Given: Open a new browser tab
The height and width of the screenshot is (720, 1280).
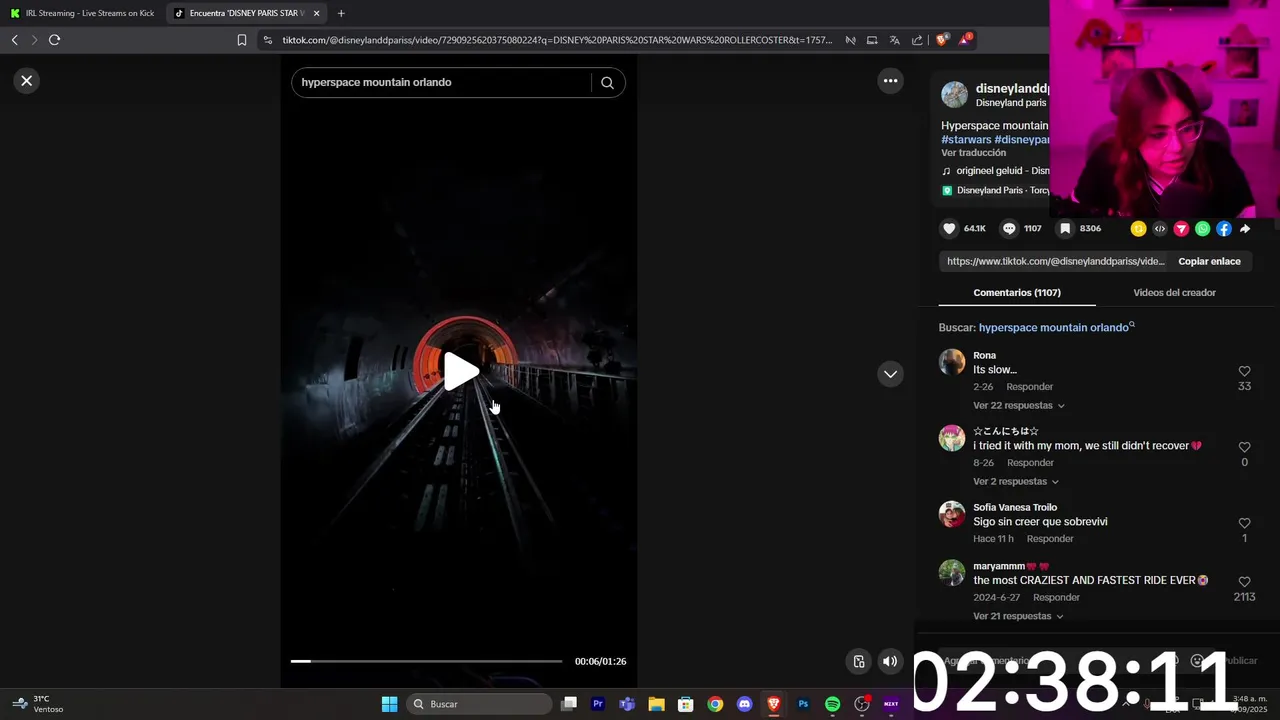Looking at the screenshot, I should (341, 13).
